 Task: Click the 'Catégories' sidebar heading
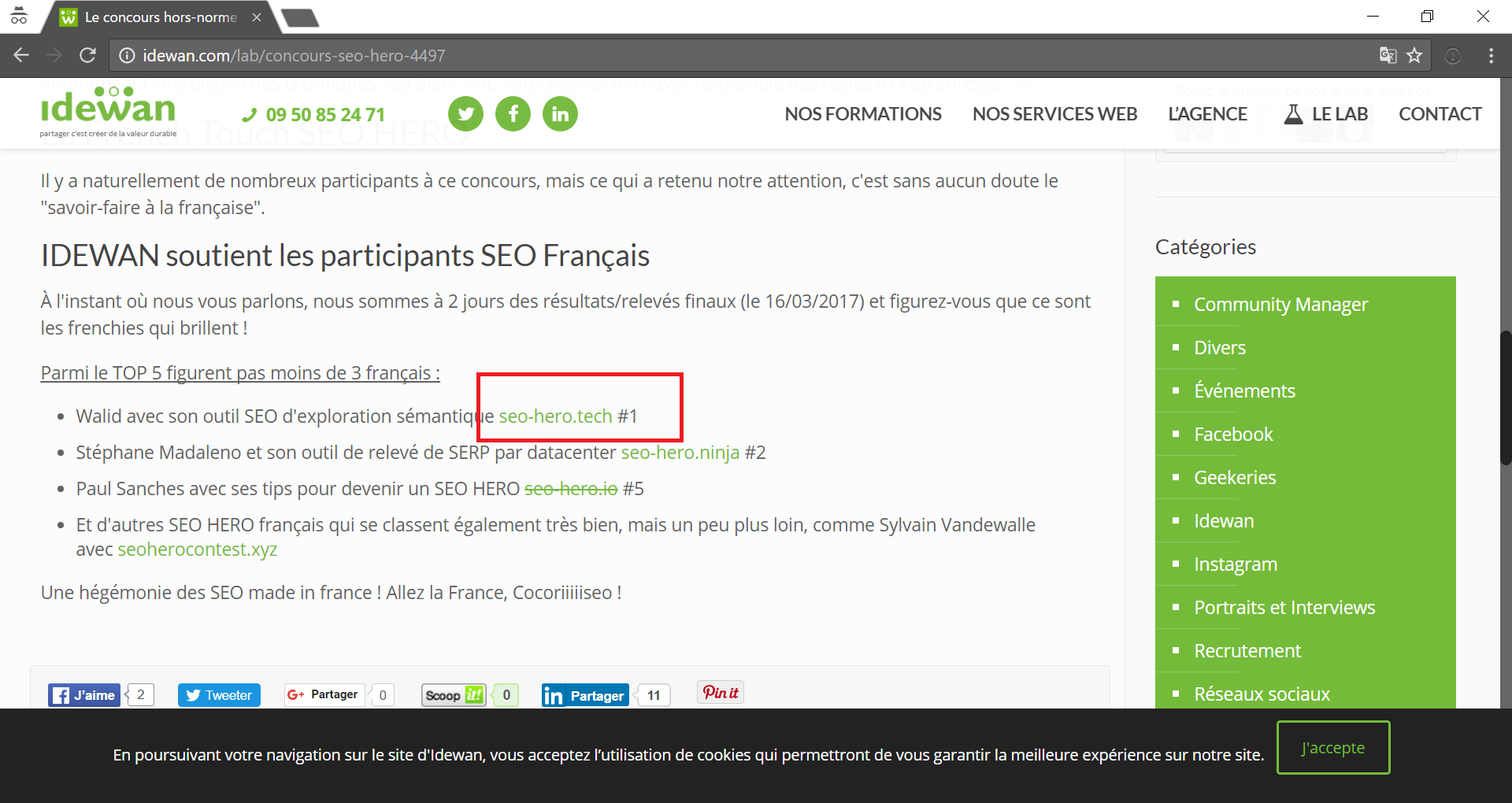(x=1206, y=246)
